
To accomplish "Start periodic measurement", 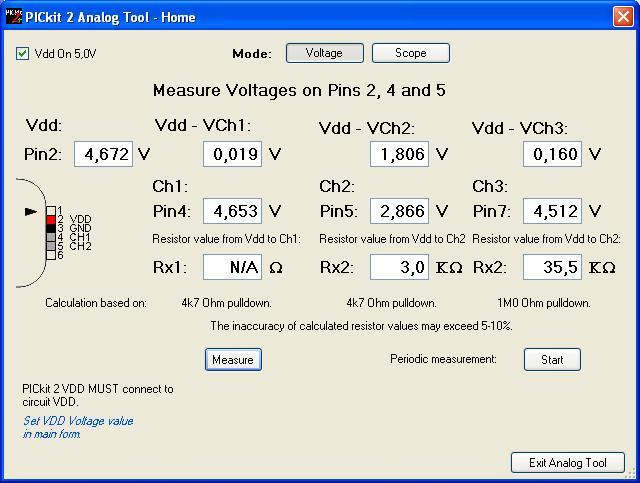I will tap(552, 360).
